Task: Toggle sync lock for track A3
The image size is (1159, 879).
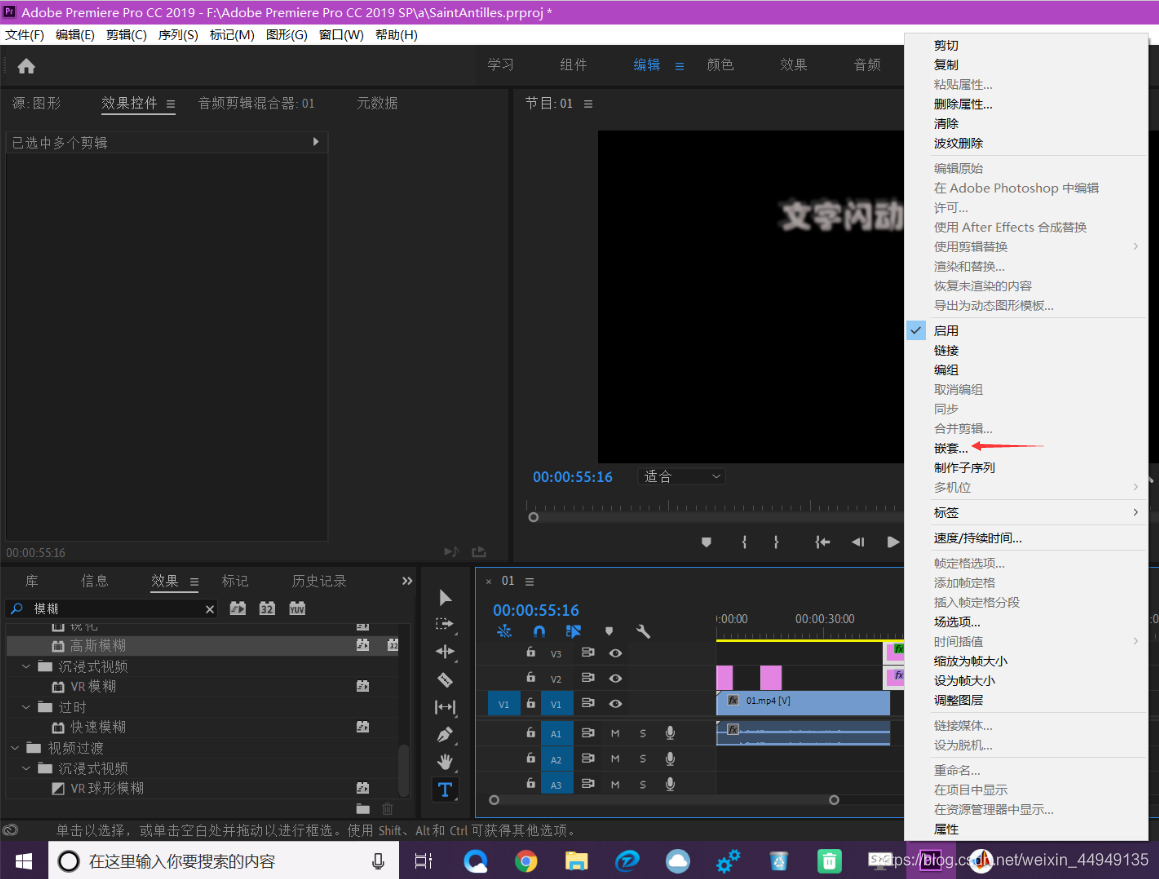Action: coord(588,784)
